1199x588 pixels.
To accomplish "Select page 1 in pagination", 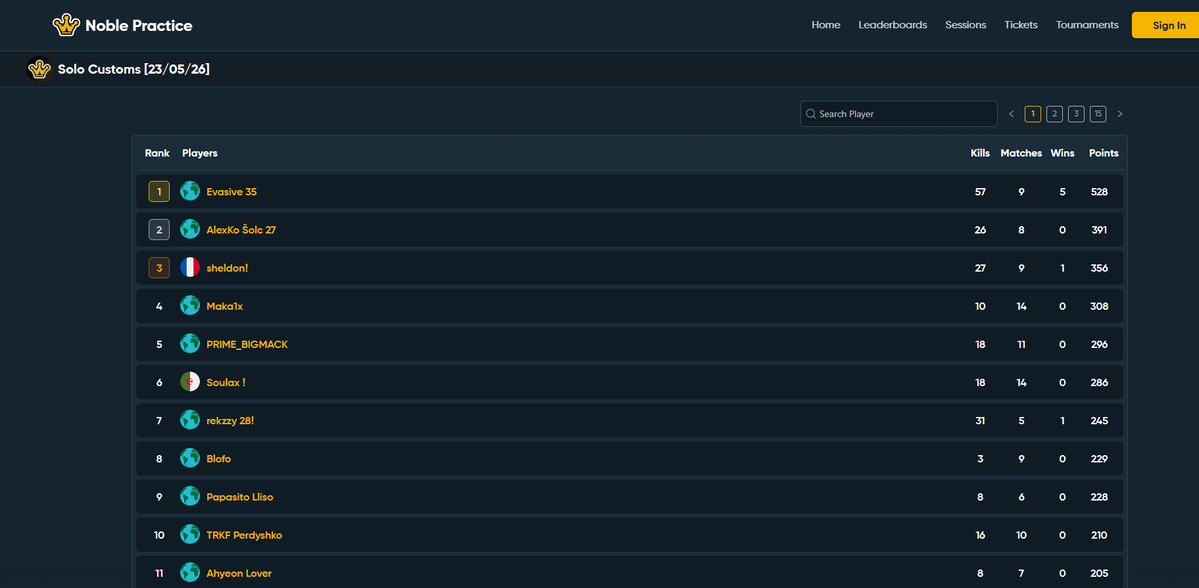I will click(x=1033, y=114).
